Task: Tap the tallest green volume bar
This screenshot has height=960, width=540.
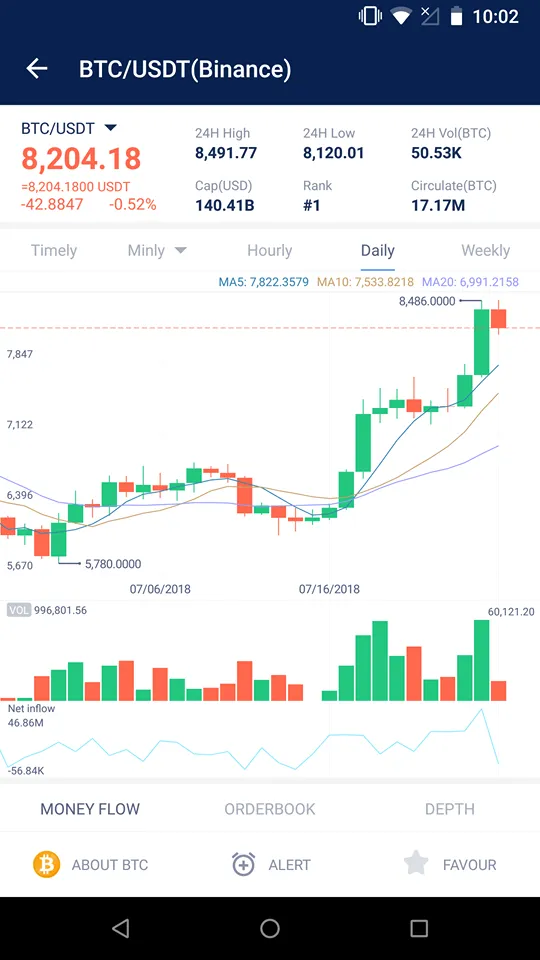Action: coord(482,660)
